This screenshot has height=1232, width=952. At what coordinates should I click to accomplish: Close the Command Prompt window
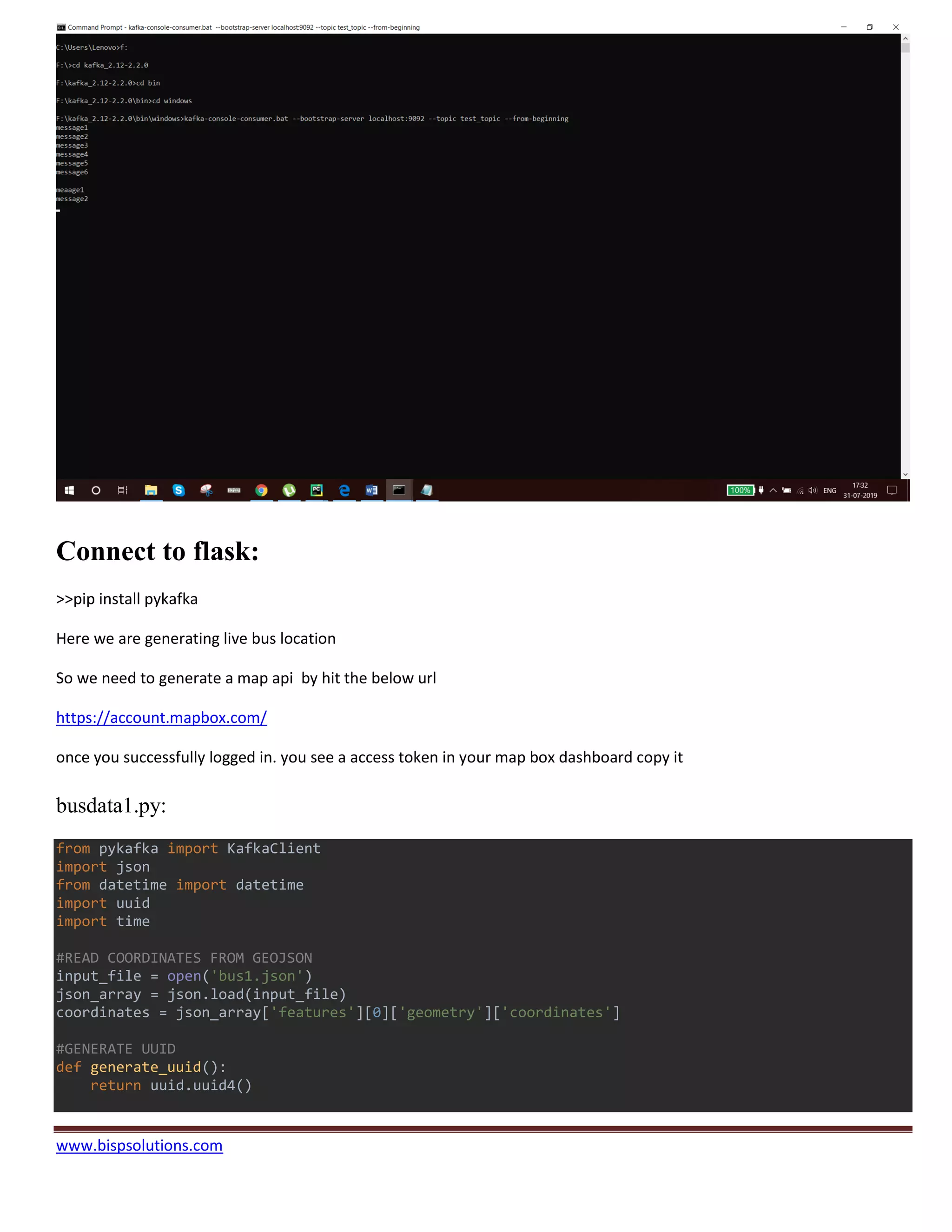pos(896,27)
